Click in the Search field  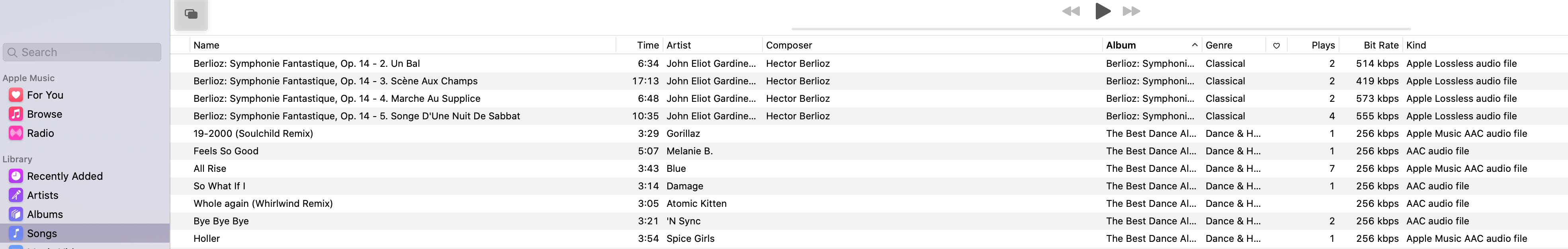(85, 53)
